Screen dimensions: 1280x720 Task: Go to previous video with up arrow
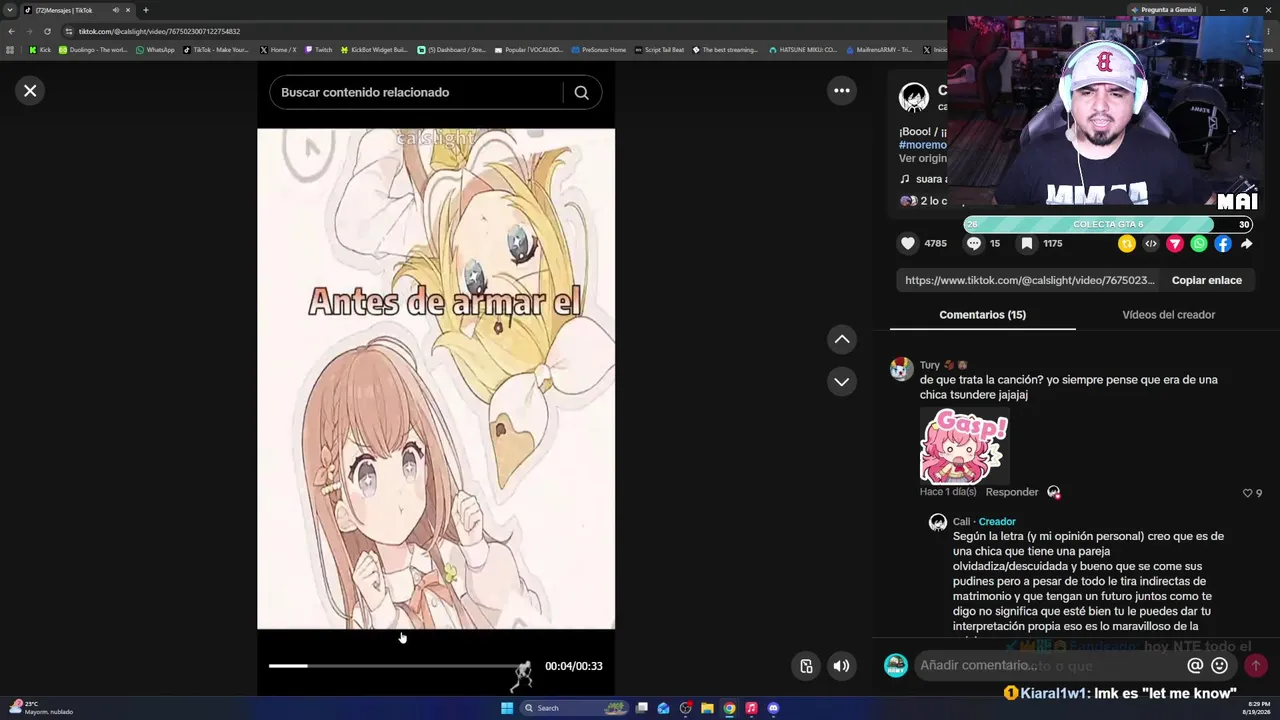click(842, 340)
